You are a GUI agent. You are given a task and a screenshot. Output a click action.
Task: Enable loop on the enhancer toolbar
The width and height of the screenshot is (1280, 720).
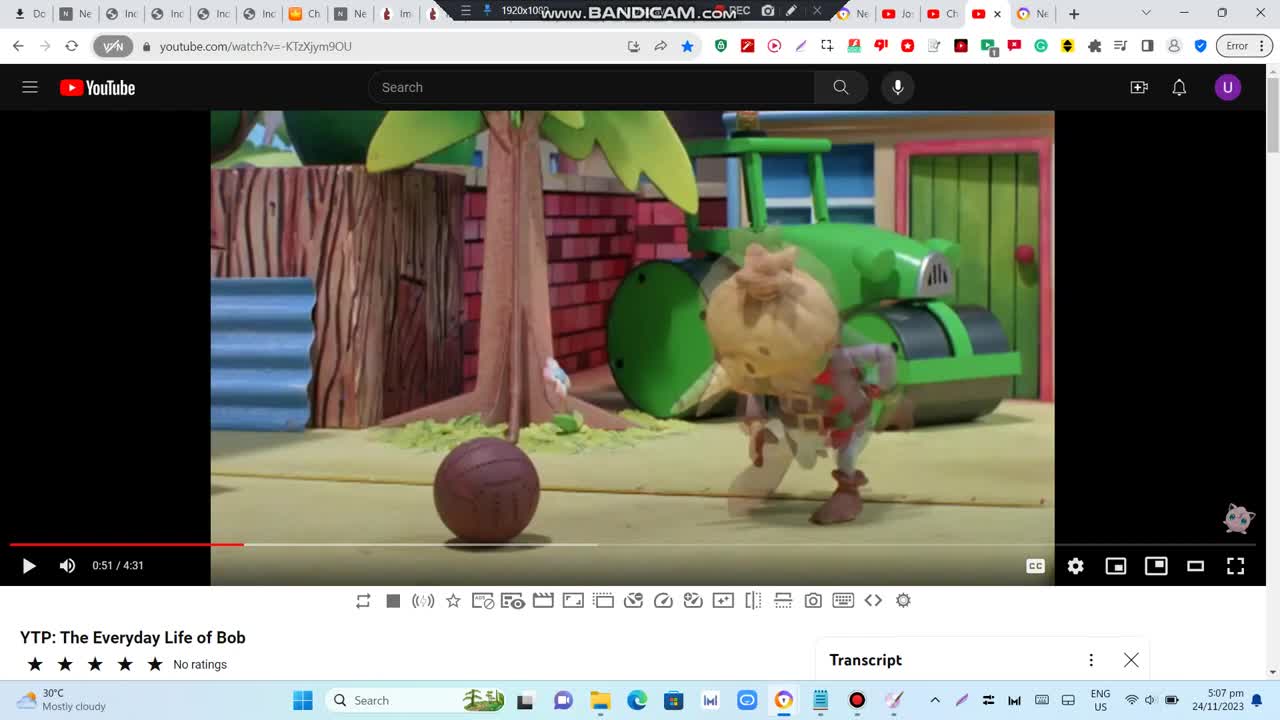pos(363,600)
